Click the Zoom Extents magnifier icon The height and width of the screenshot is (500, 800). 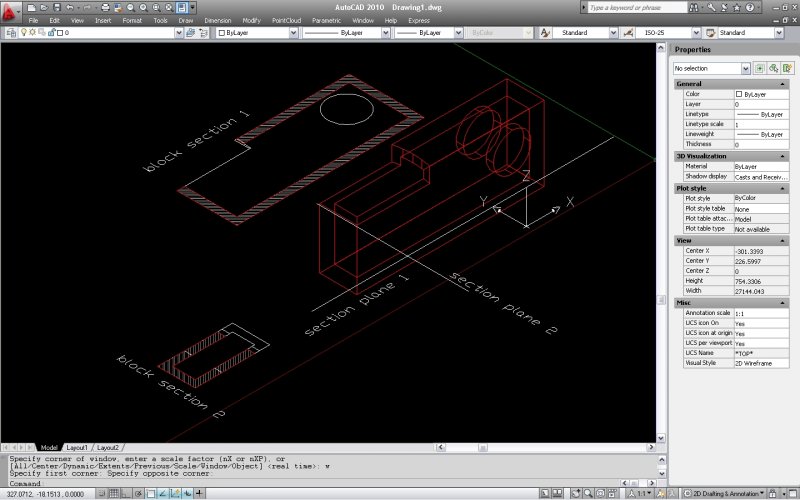[169, 8]
